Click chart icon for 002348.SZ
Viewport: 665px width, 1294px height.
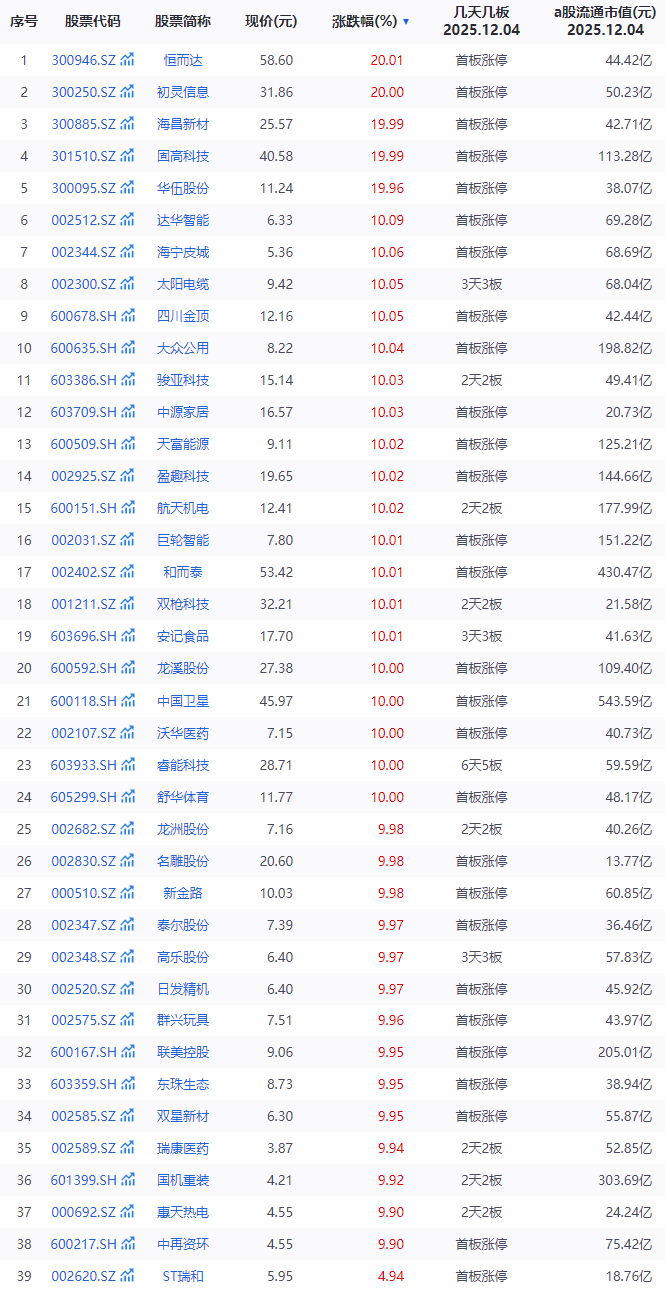click(x=127, y=957)
